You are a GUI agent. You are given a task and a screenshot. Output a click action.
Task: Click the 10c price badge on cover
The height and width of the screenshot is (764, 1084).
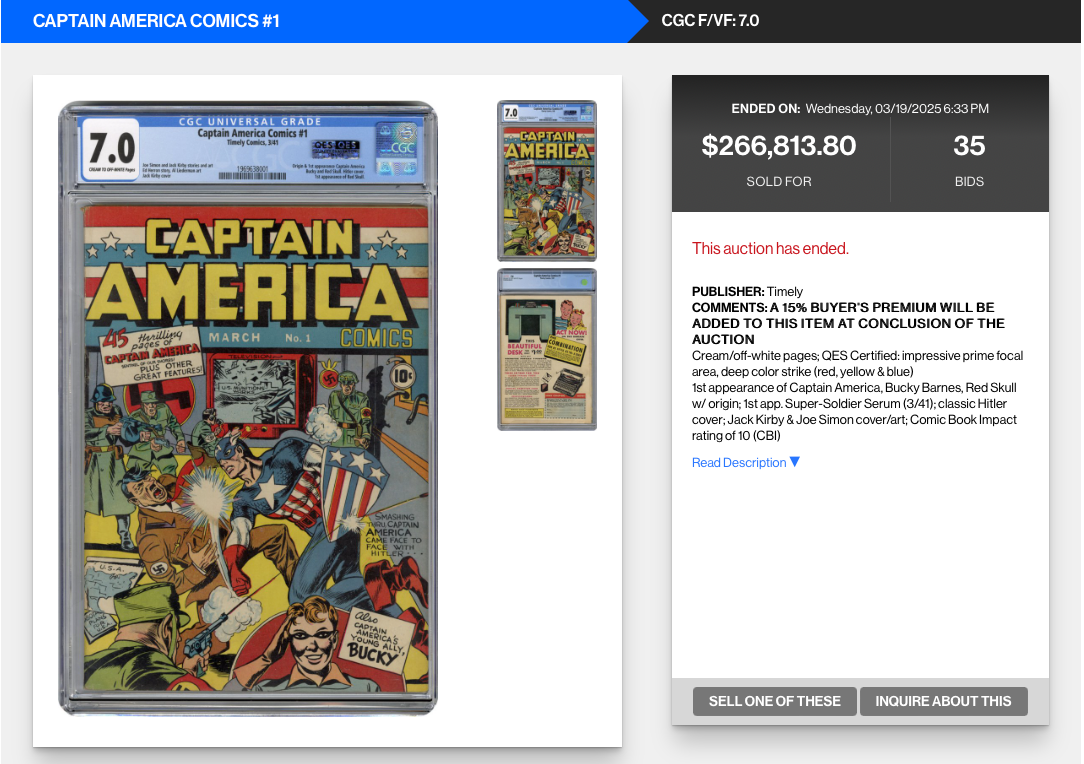[x=402, y=375]
